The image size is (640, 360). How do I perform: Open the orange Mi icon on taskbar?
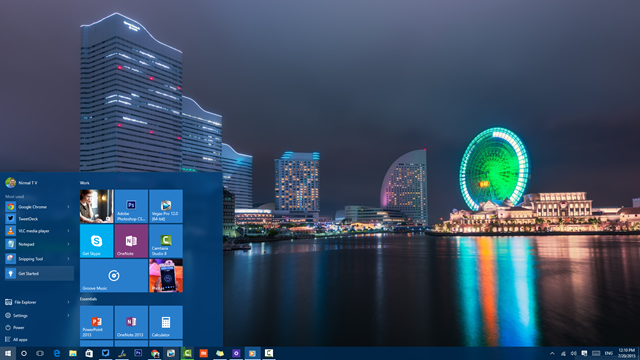(203, 353)
